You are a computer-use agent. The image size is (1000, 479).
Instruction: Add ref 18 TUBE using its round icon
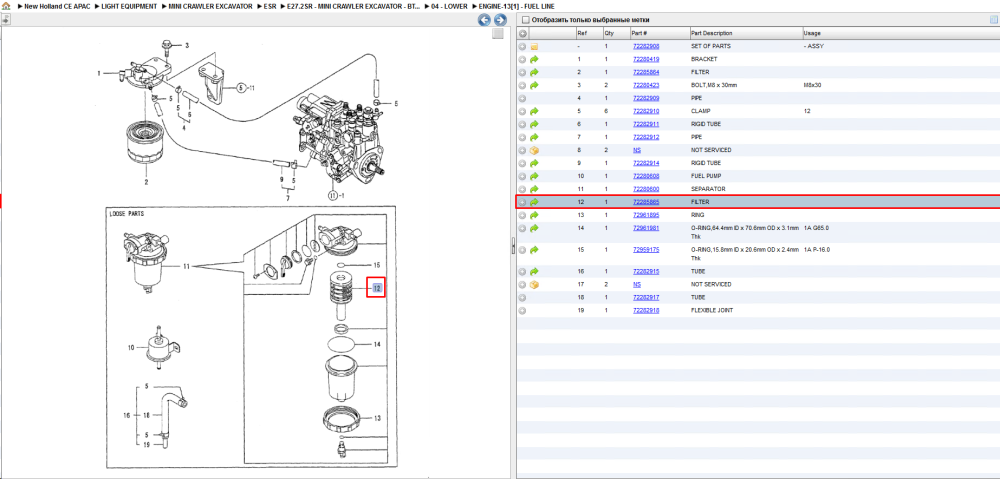pyautogui.click(x=522, y=297)
